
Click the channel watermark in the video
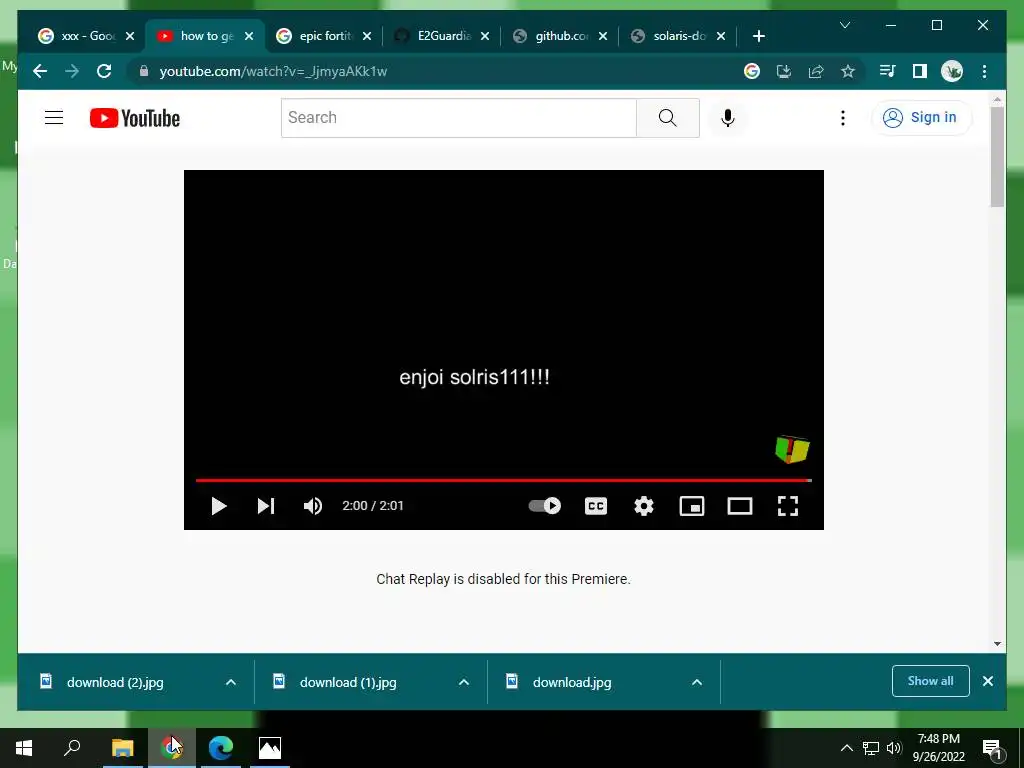(792, 449)
